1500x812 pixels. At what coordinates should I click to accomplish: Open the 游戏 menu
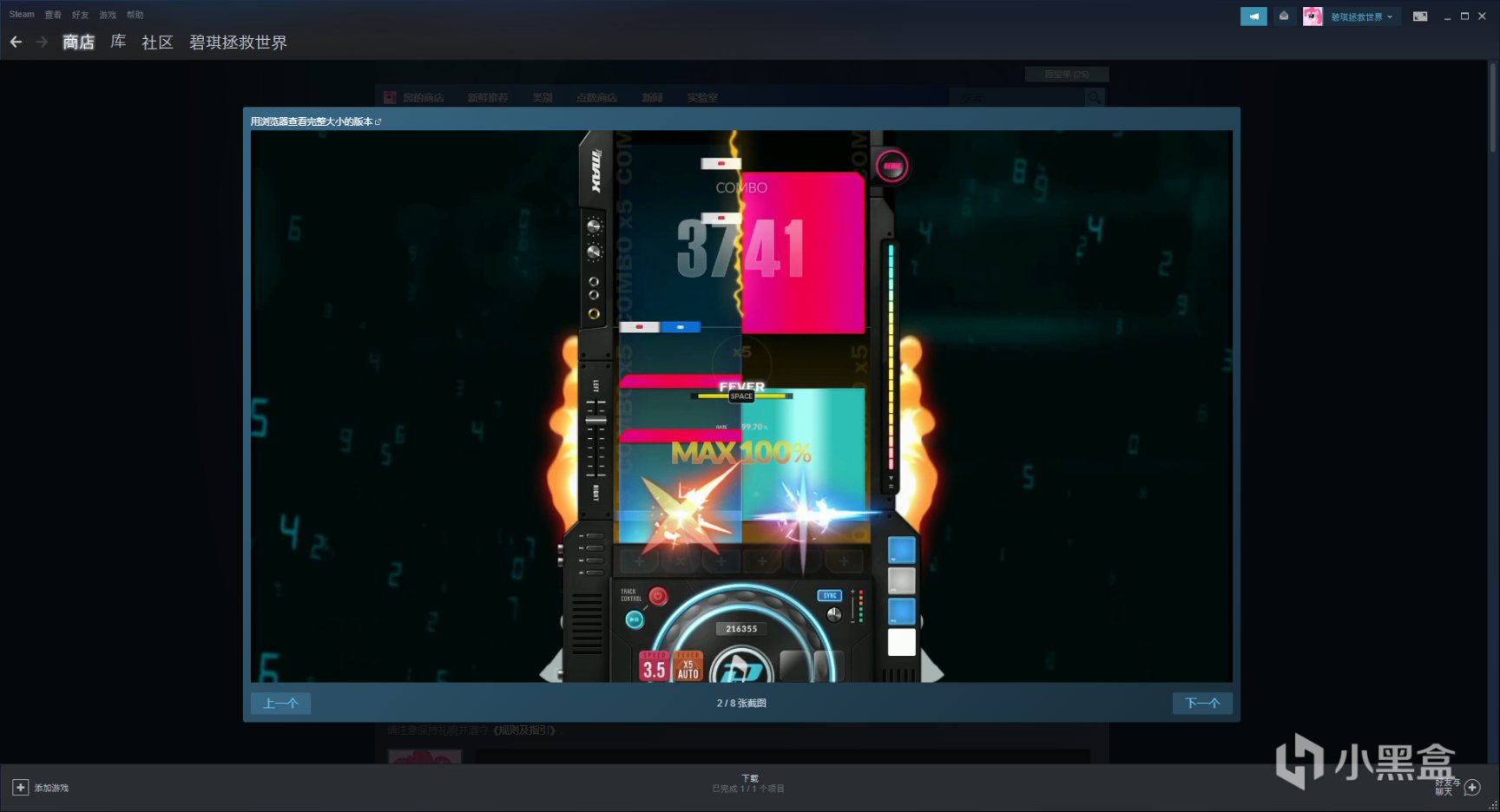108,15
